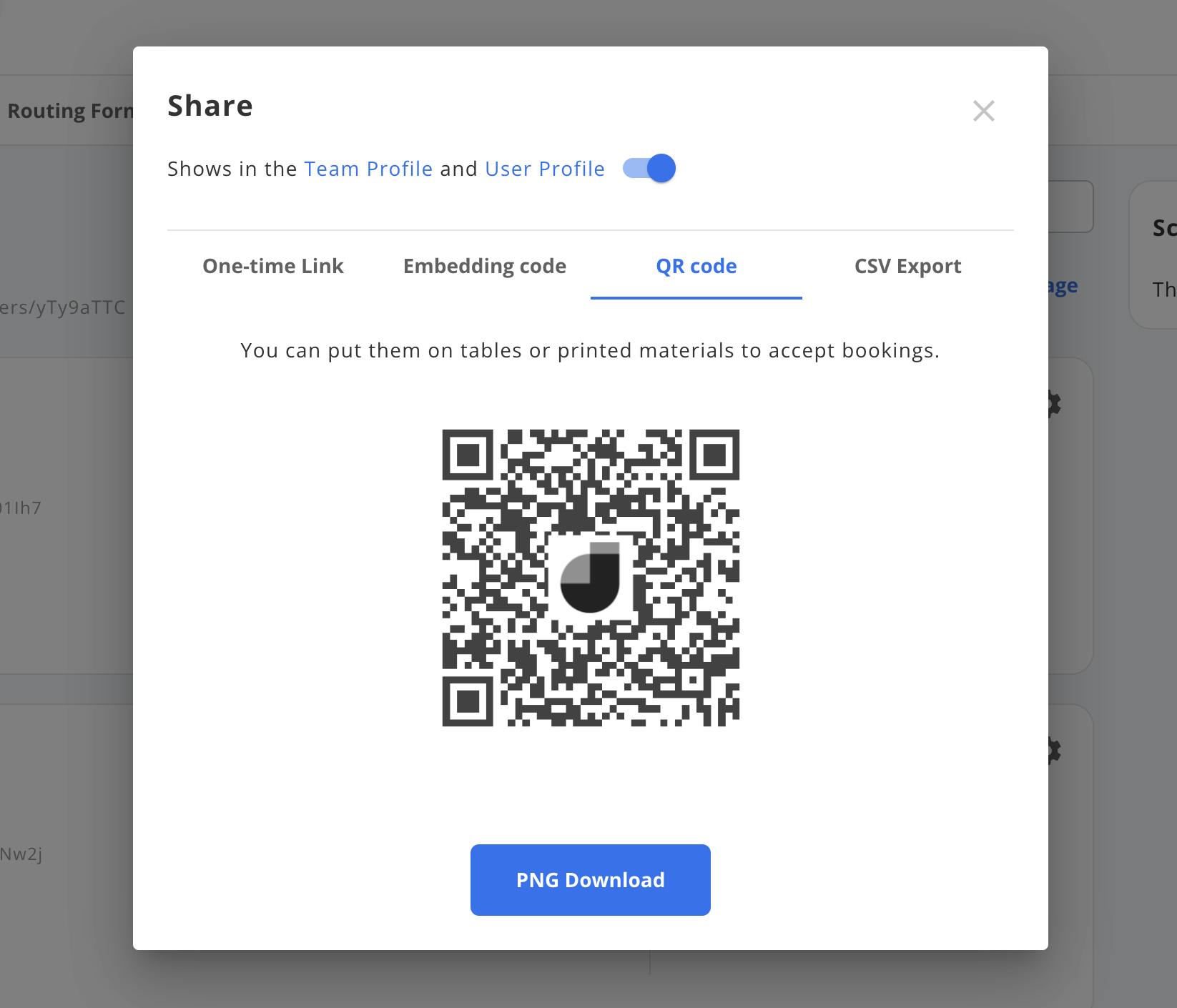The width and height of the screenshot is (1177, 1008).
Task: Click the 'Nw2j' URL text in the background
Action: click(x=21, y=854)
